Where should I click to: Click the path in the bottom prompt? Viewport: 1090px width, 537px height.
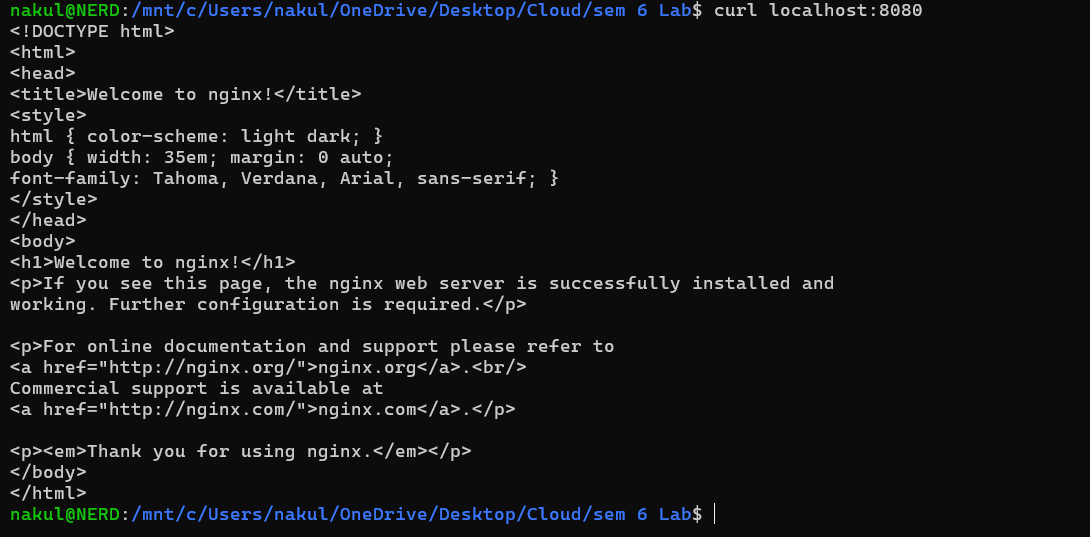pyautogui.click(x=410, y=514)
